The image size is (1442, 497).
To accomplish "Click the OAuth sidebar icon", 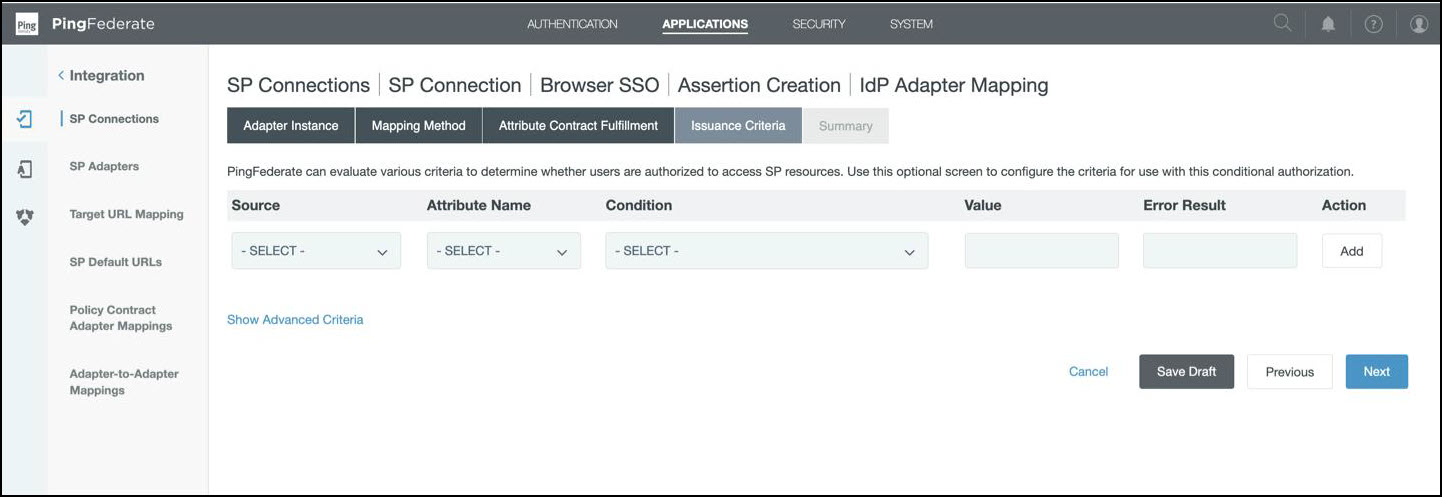I will coord(25,217).
